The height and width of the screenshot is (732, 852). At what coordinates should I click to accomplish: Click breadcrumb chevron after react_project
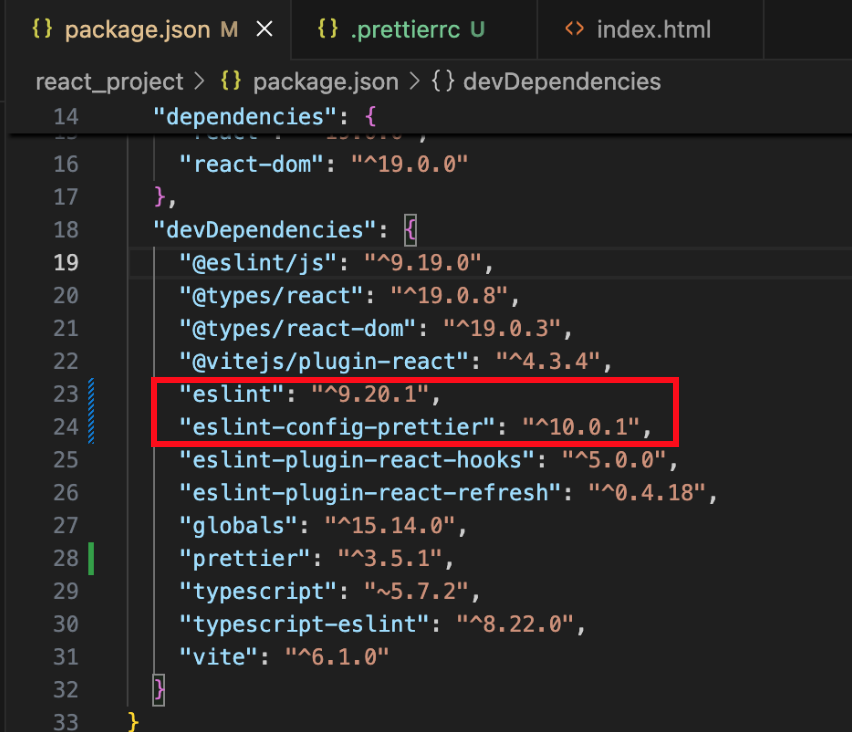199,82
